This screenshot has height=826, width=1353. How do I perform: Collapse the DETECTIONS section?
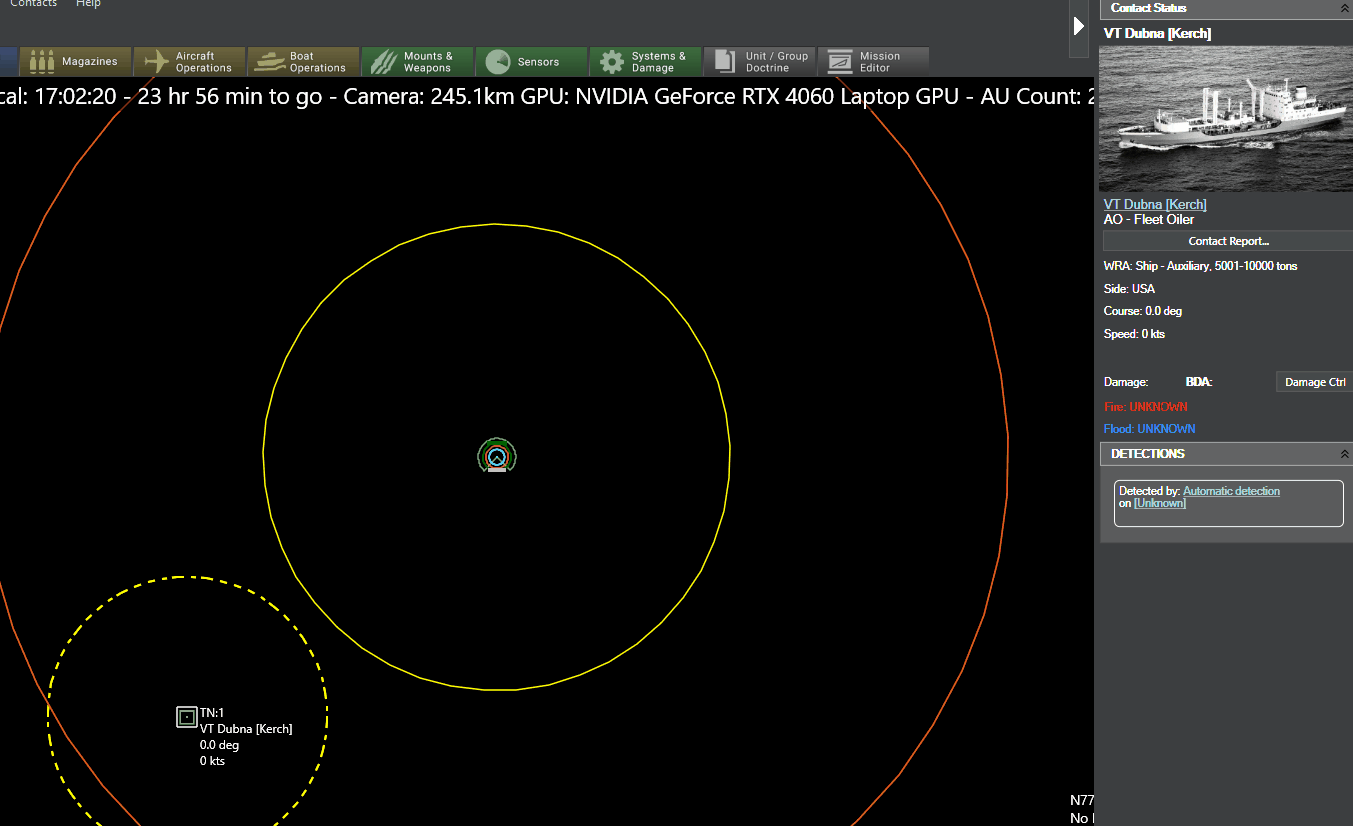[x=1344, y=454]
